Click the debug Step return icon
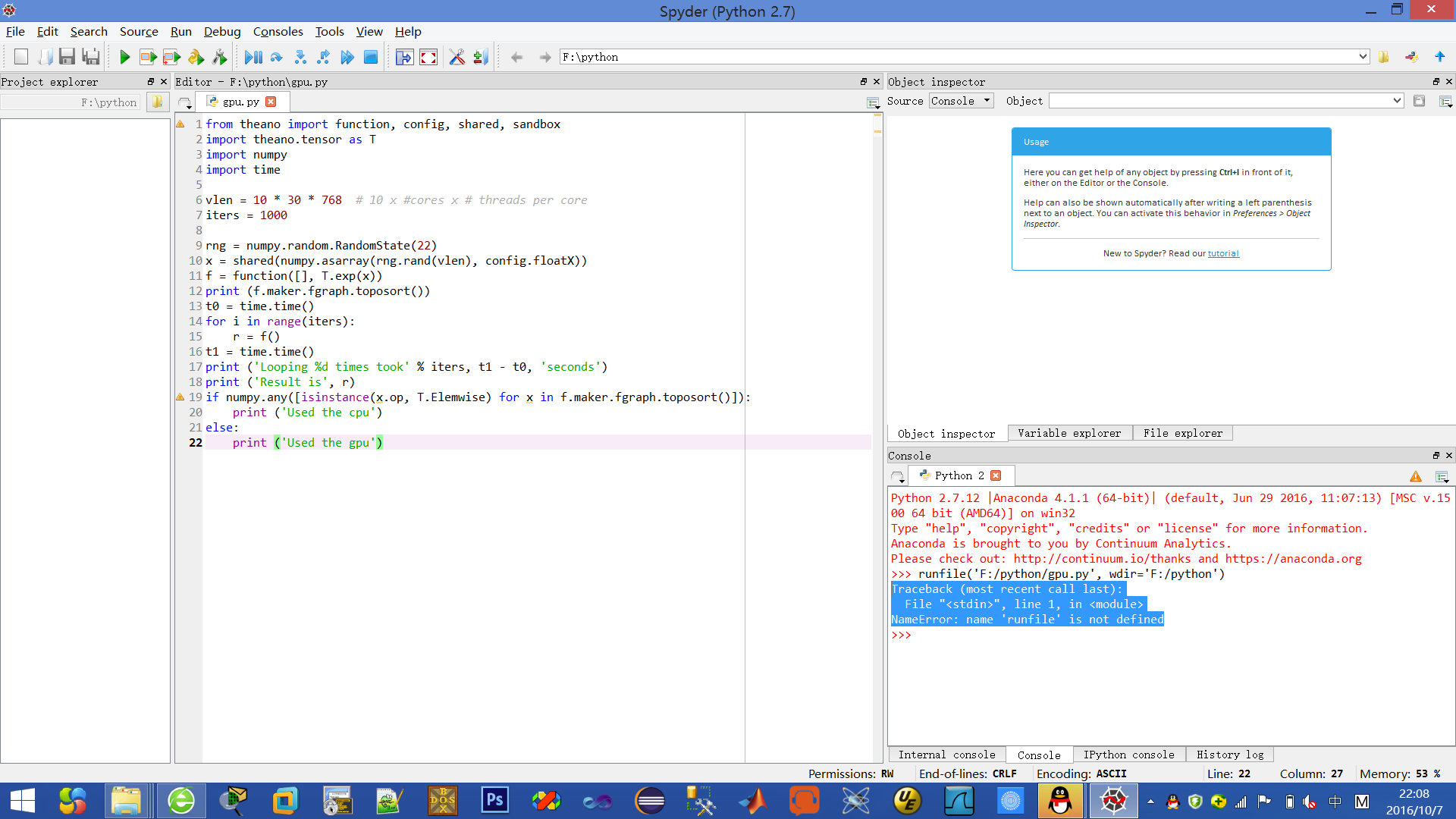This screenshot has width=1456, height=819. click(324, 57)
